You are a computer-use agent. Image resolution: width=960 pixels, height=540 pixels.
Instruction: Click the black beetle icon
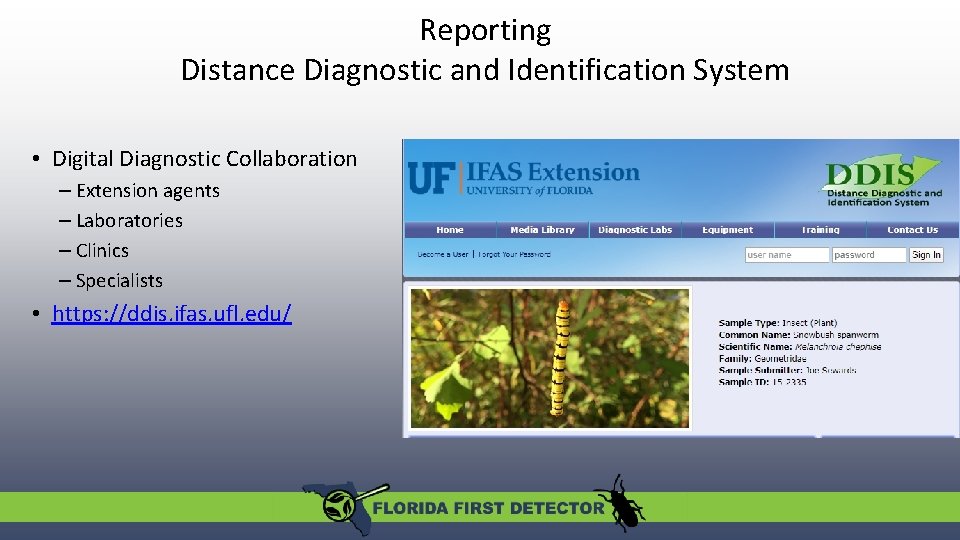point(620,503)
